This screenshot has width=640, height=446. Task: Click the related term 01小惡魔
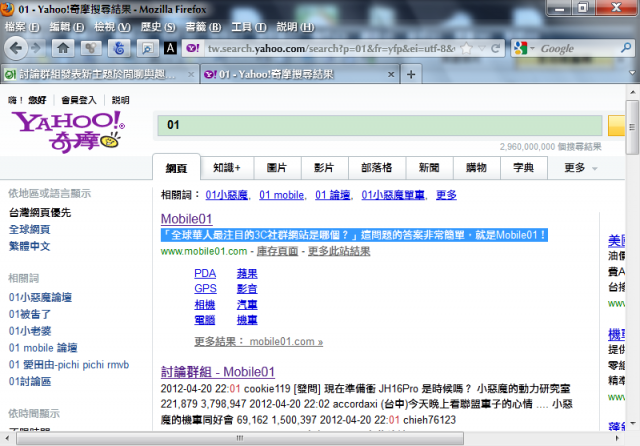coord(227,195)
